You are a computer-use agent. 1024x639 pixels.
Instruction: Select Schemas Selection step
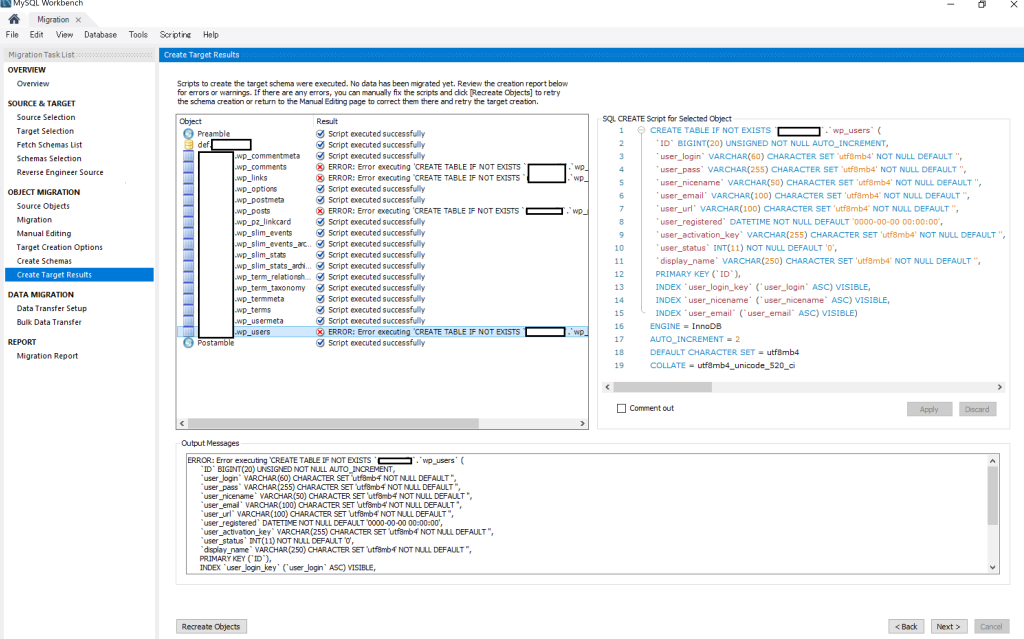49,158
